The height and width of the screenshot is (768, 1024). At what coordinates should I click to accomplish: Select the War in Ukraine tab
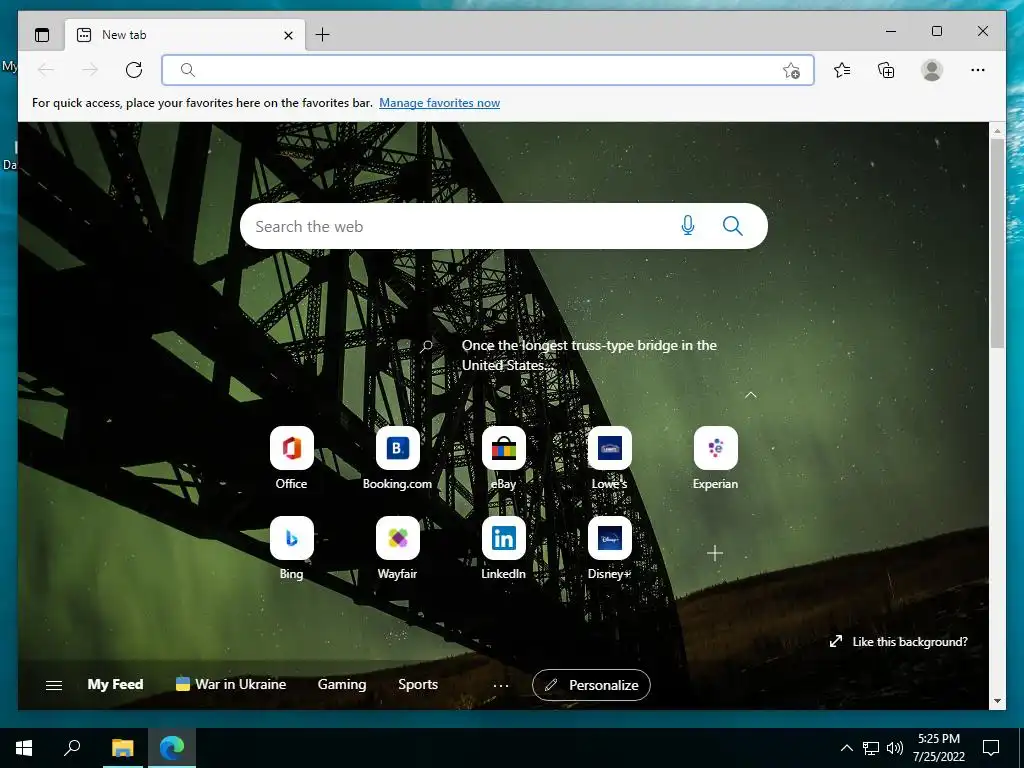(231, 684)
